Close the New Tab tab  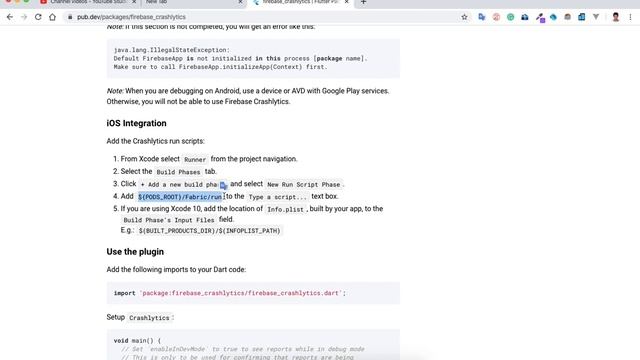[240, 2]
